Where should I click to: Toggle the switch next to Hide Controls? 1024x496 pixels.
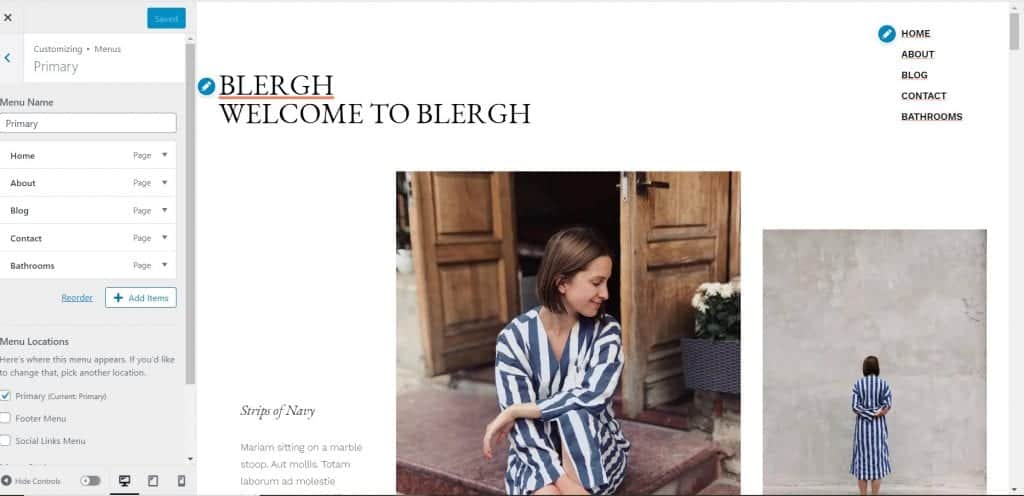90,481
